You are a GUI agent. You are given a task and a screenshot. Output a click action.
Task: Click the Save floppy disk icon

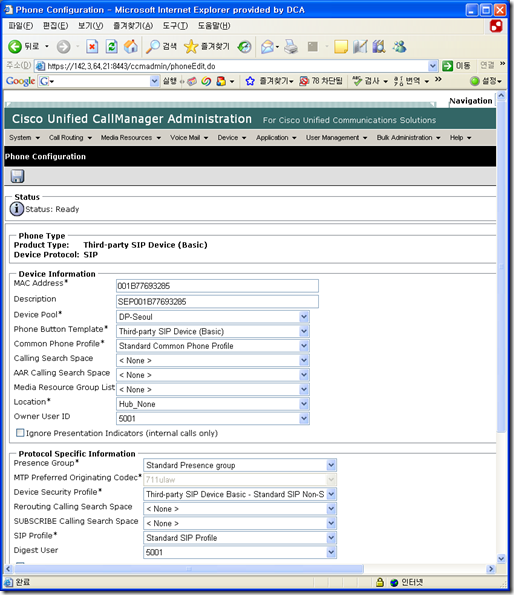point(17,176)
